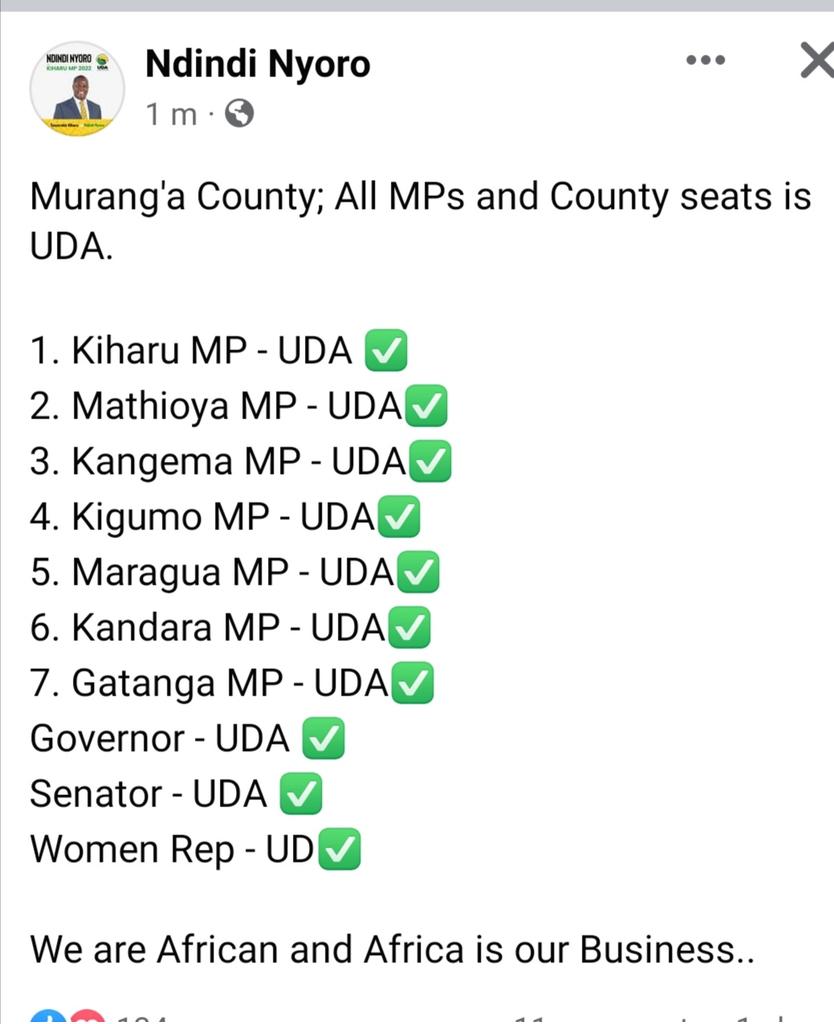This screenshot has height=1024, width=834.
Task: Click the 'We are African' closing line
Action: [x=392, y=949]
